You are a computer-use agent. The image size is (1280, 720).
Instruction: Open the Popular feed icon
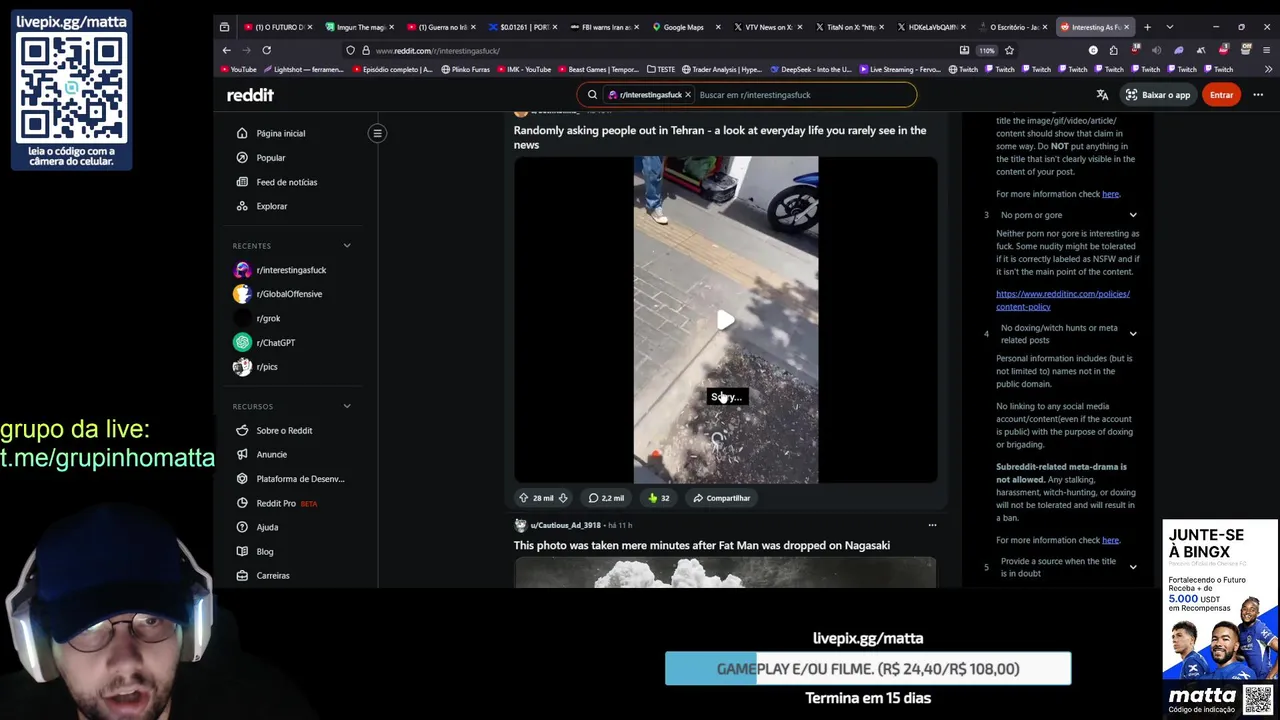[242, 158]
